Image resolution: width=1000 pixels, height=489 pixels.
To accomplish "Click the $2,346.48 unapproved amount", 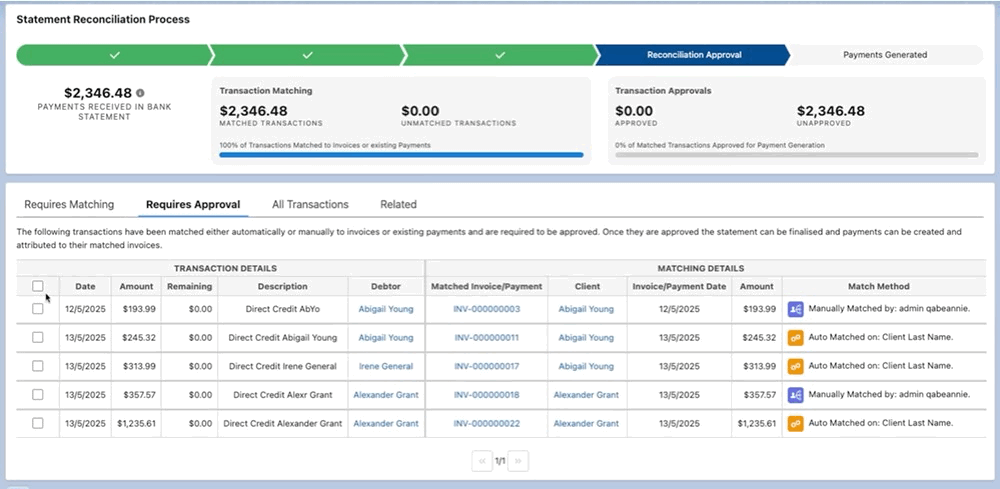I will click(831, 111).
